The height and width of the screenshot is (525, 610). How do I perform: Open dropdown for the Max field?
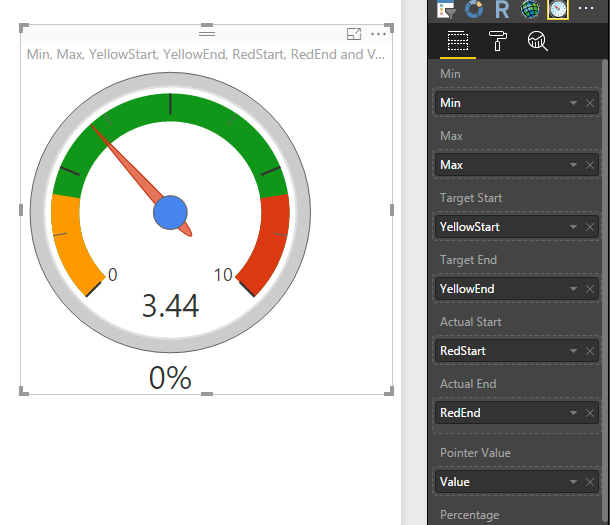coord(573,165)
